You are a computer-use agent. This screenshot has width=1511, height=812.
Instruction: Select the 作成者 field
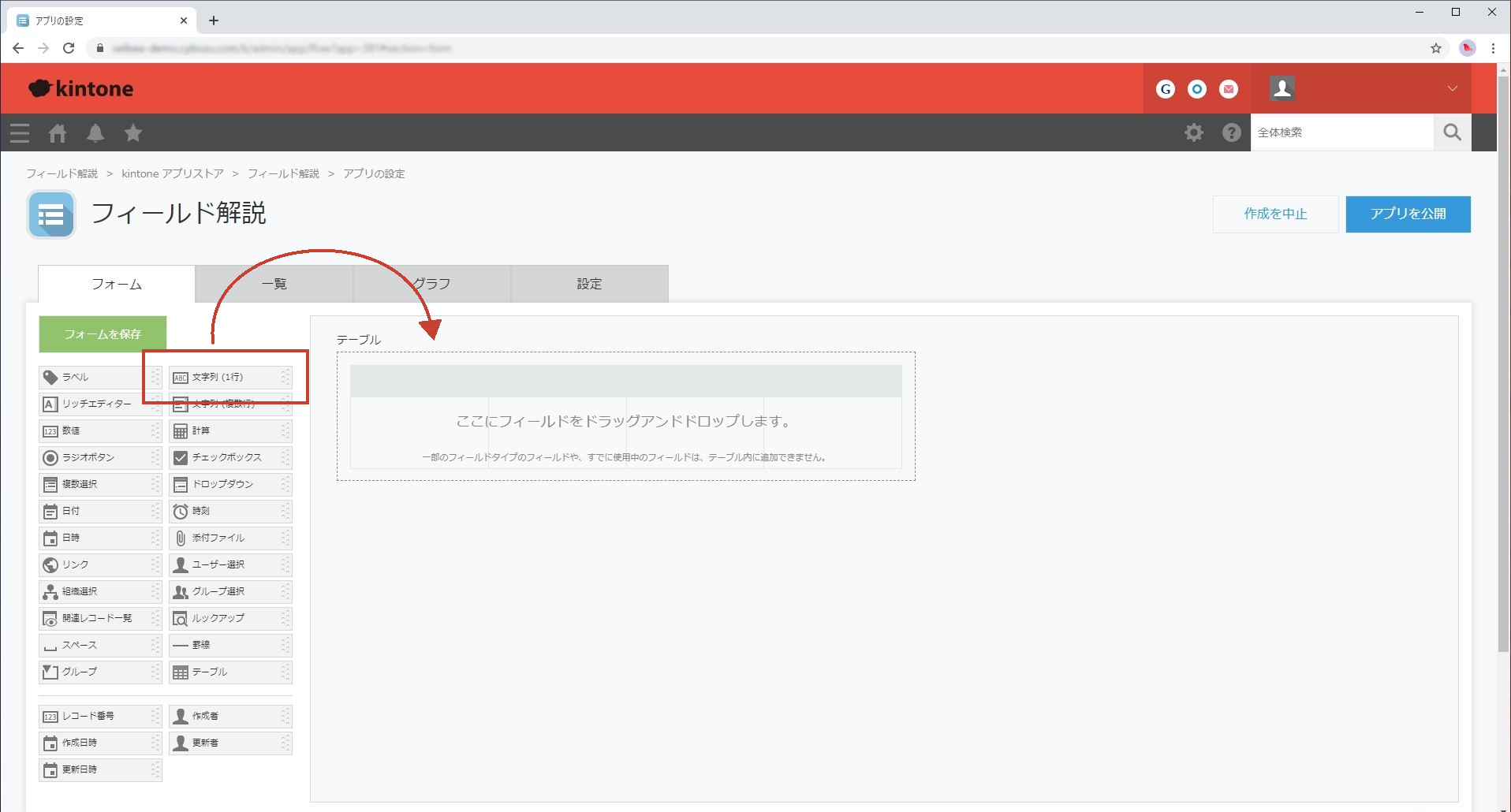(x=230, y=716)
